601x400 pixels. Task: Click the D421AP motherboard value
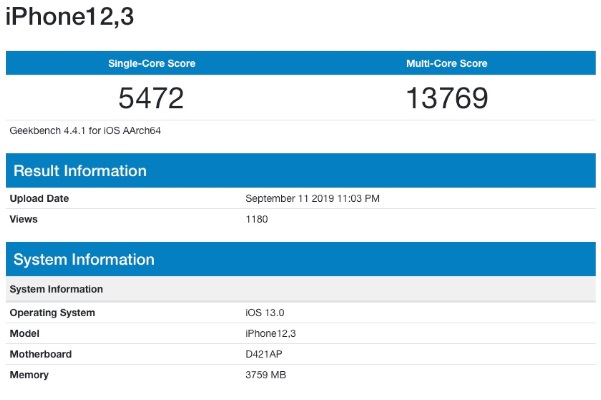(x=264, y=354)
